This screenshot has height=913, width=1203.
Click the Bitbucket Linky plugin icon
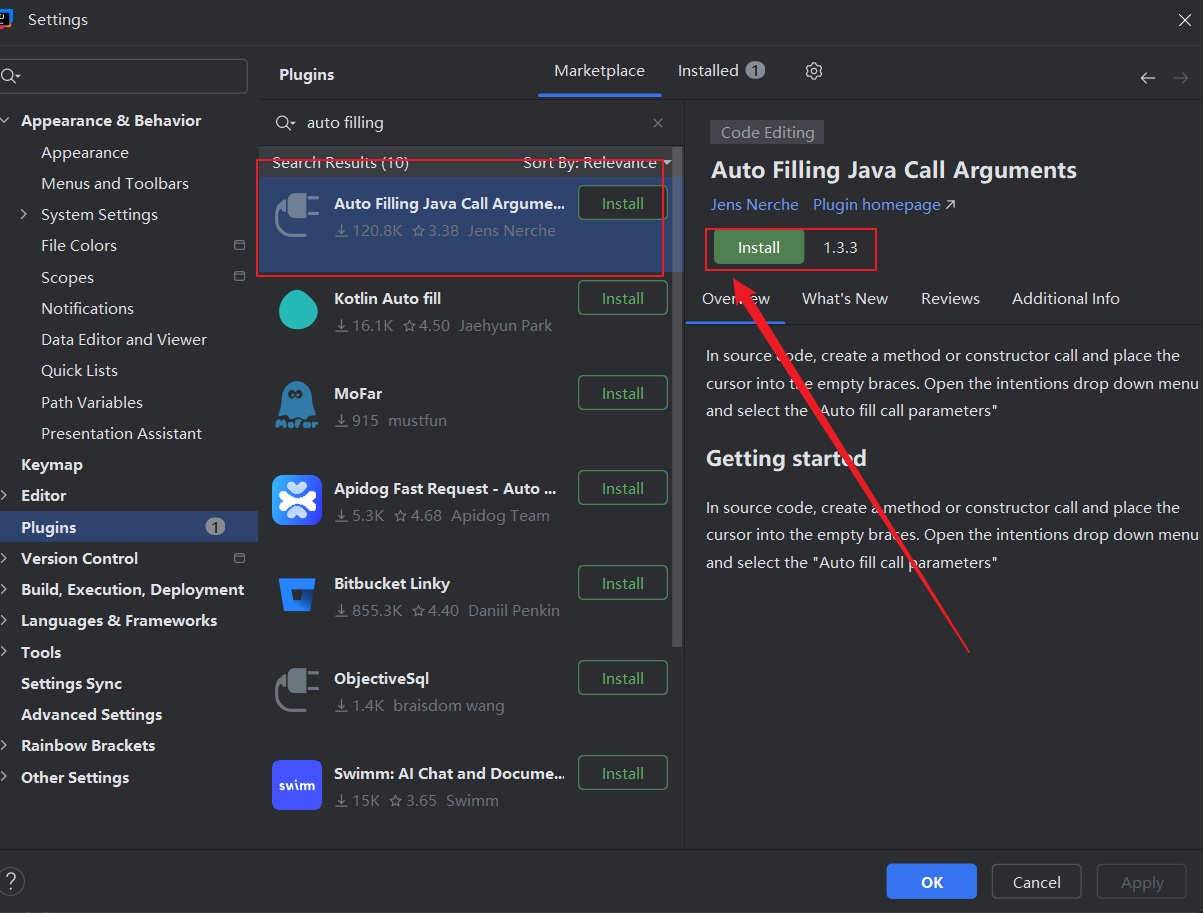pos(297,595)
